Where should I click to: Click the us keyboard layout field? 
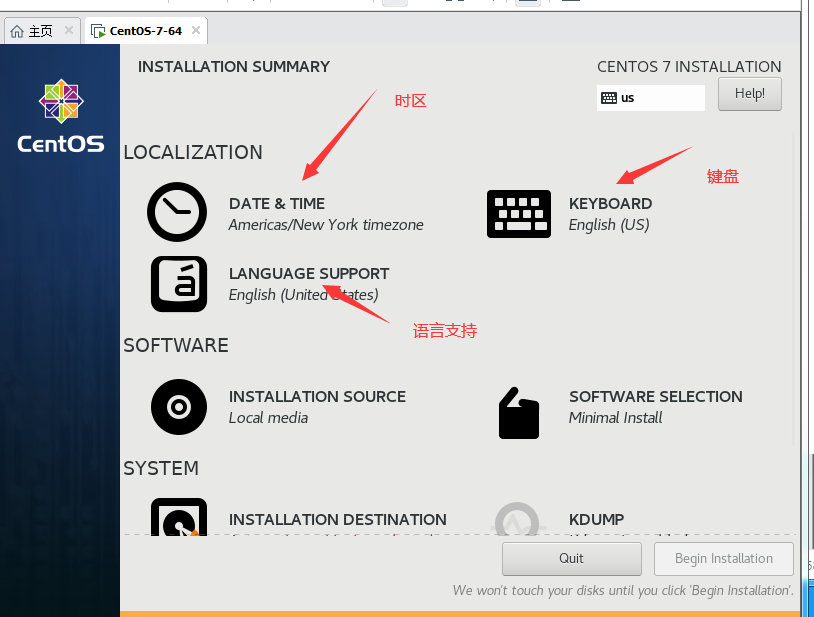coord(650,98)
